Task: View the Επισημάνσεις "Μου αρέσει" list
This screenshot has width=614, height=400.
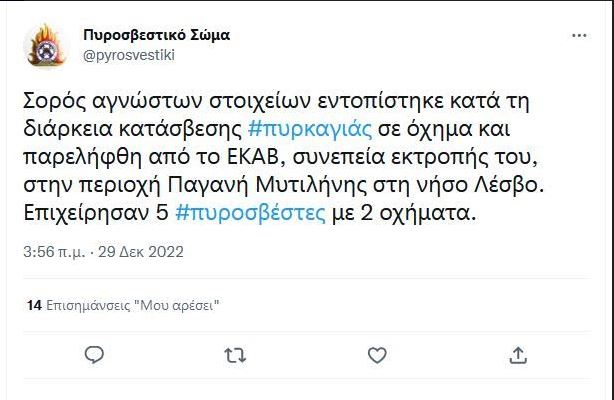Action: click(132, 305)
